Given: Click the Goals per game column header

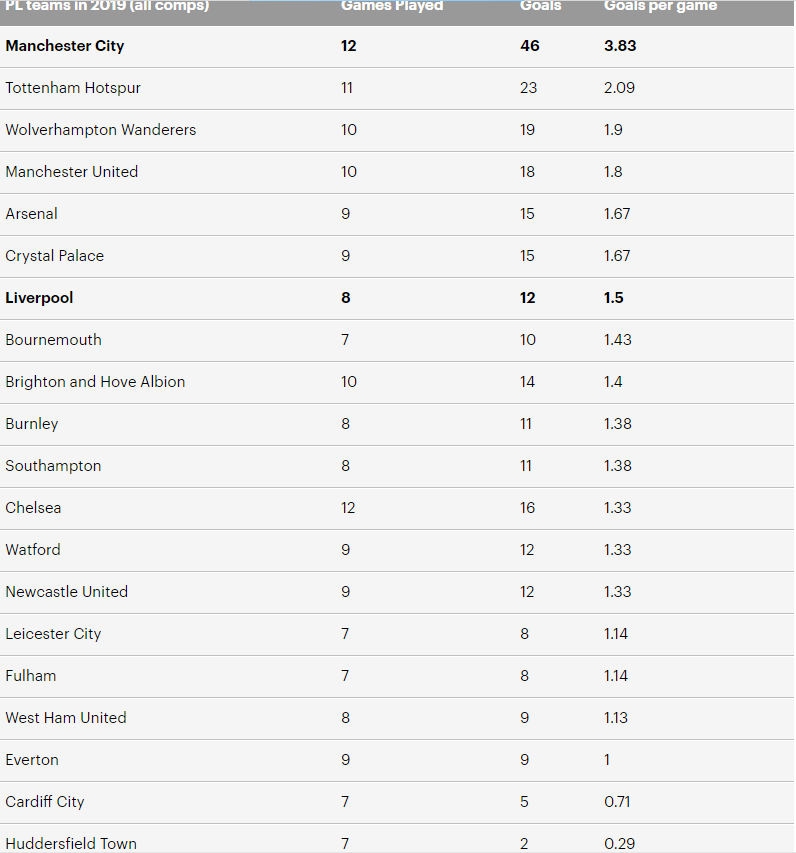Looking at the screenshot, I should pyautogui.click(x=660, y=6).
